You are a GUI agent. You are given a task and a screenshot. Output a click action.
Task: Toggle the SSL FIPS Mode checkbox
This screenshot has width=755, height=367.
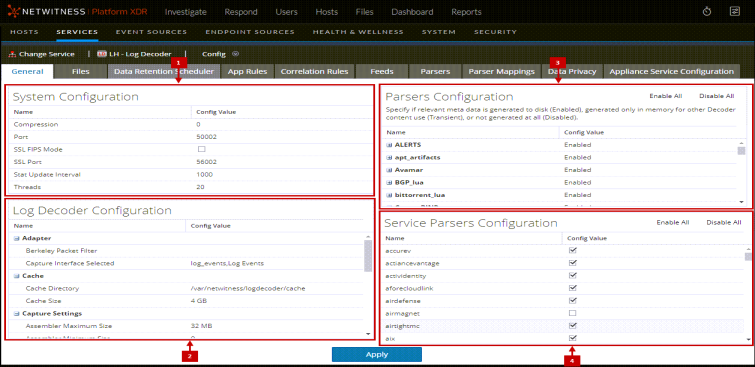tap(202, 149)
